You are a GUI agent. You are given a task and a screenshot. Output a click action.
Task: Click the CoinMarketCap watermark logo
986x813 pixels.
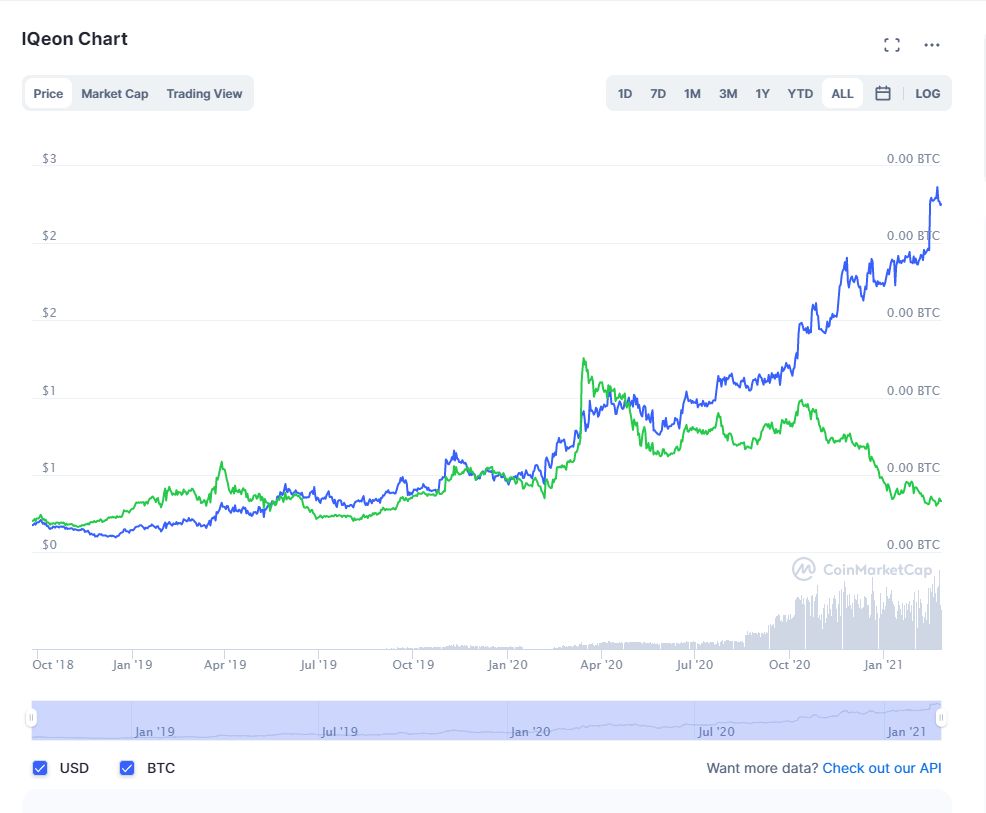862,570
